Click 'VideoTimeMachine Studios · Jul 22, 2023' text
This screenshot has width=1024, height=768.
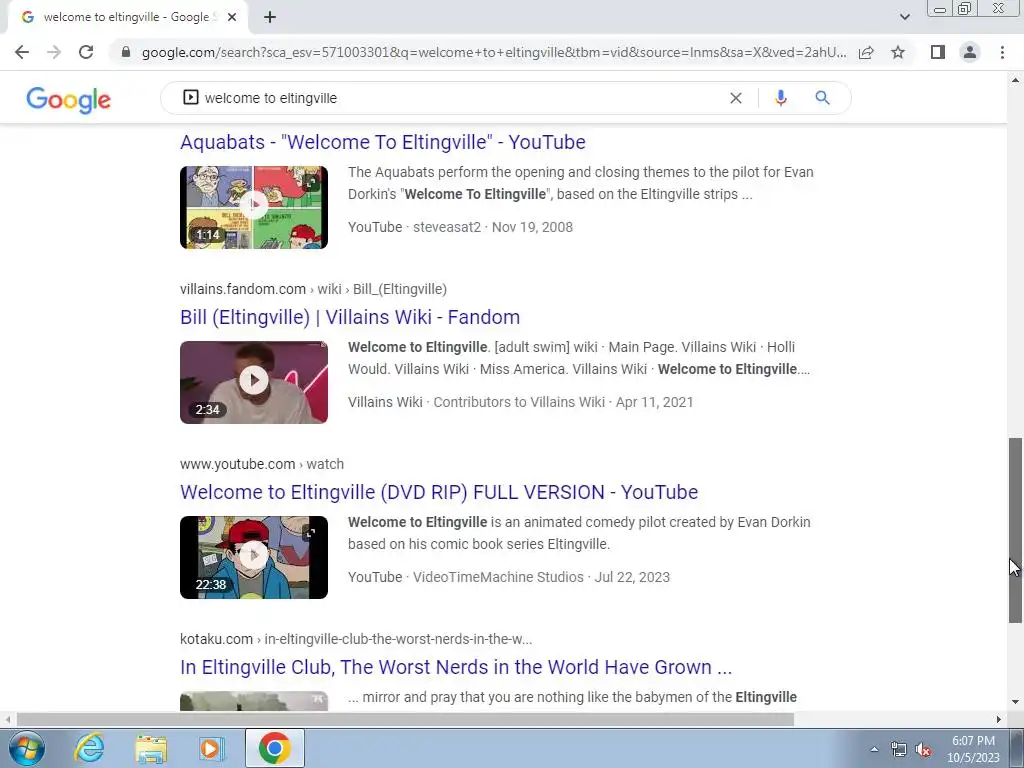[541, 577]
